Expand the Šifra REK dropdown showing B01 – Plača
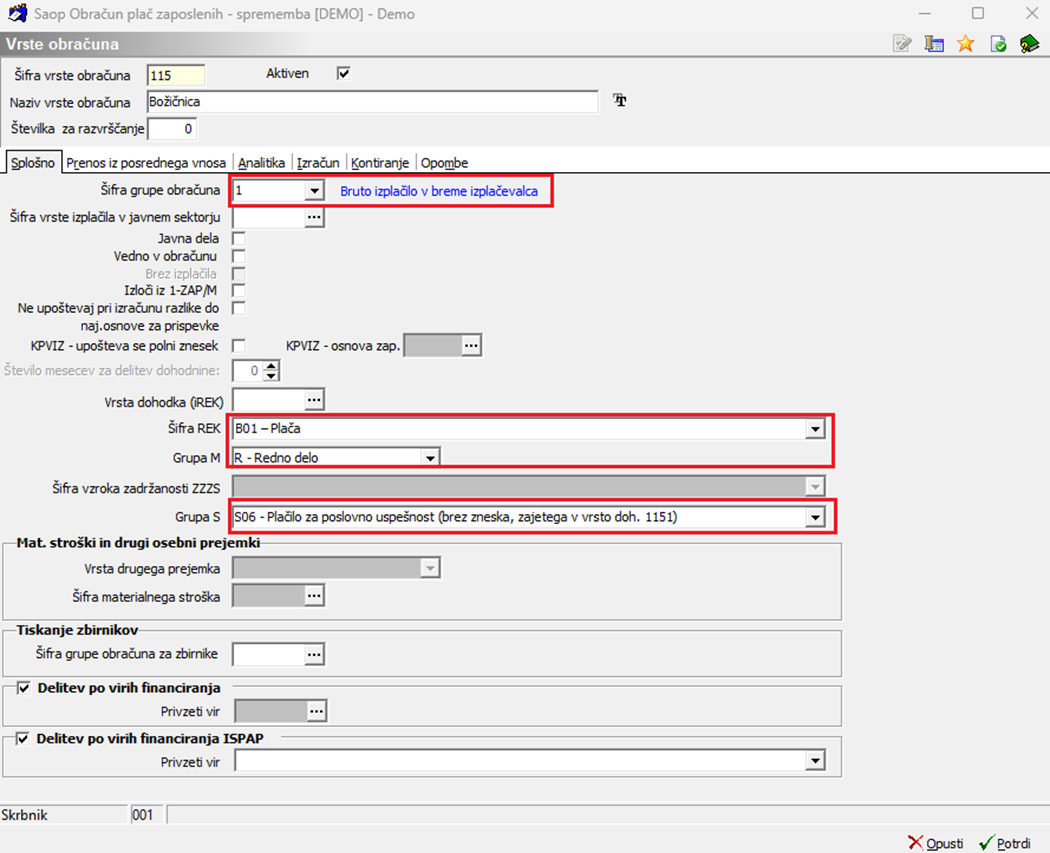Image resolution: width=1050 pixels, height=853 pixels. [x=815, y=429]
